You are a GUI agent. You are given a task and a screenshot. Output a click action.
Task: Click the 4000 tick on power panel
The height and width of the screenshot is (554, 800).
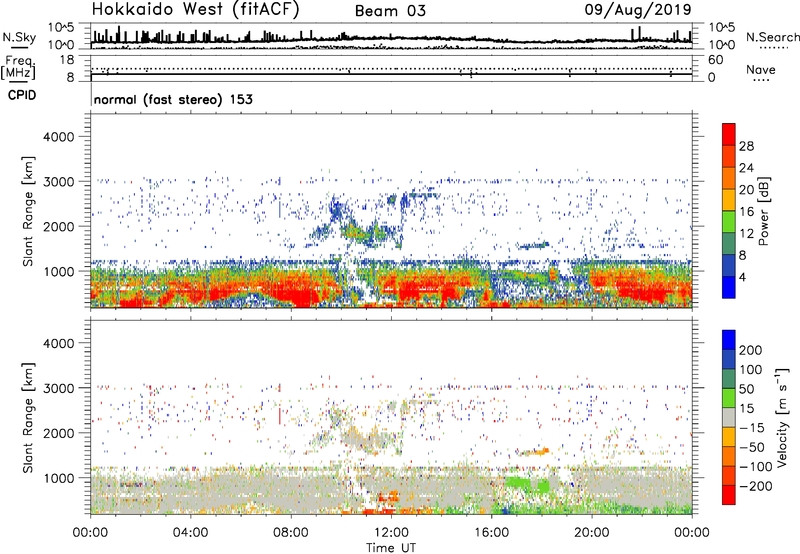(59, 137)
